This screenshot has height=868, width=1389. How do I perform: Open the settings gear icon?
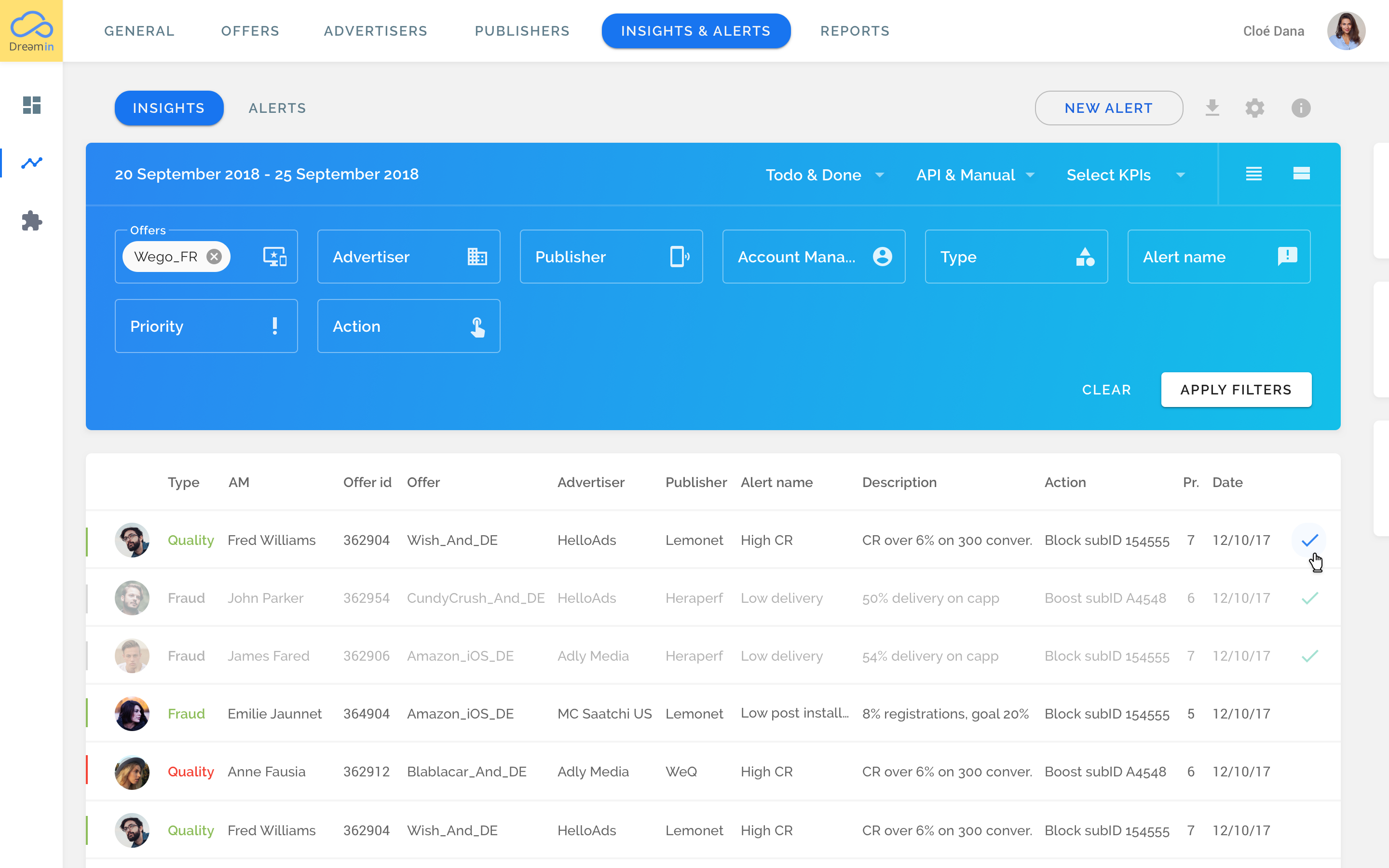tap(1255, 108)
